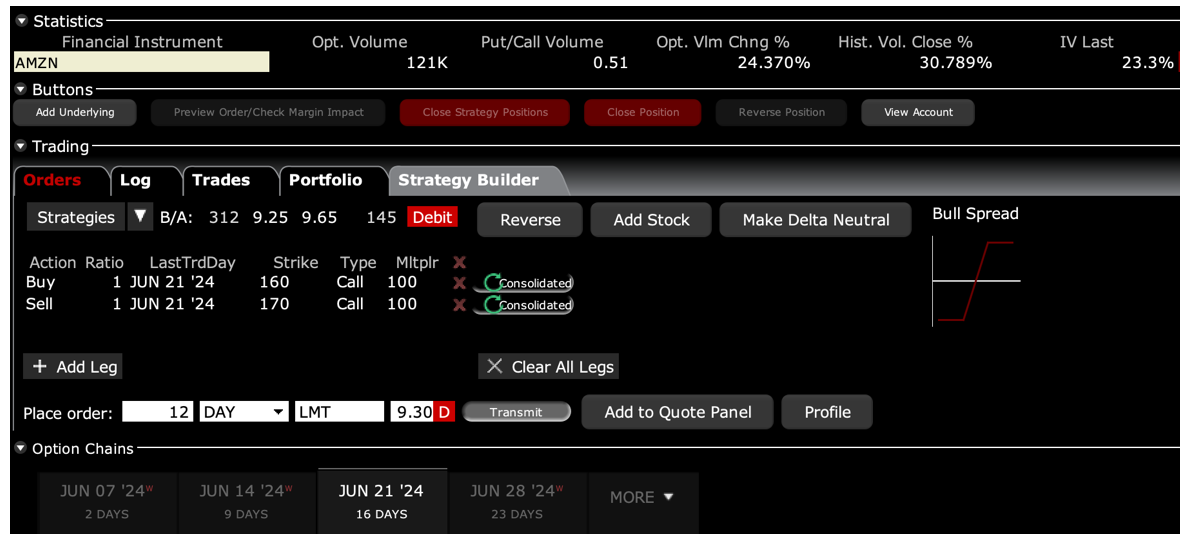Click the red X header icon above legs
The width and height of the screenshot is (1190, 544).
pyautogui.click(x=459, y=263)
